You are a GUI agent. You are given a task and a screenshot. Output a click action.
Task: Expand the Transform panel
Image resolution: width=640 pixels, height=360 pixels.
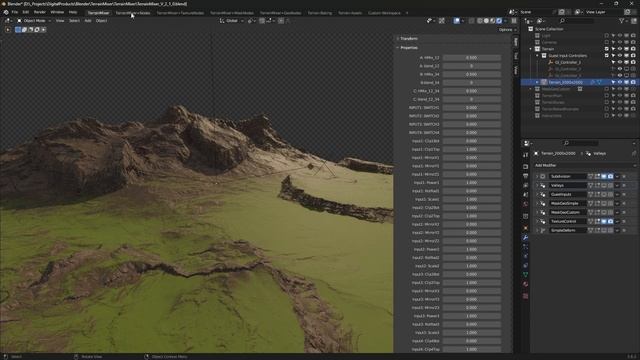[409, 38]
